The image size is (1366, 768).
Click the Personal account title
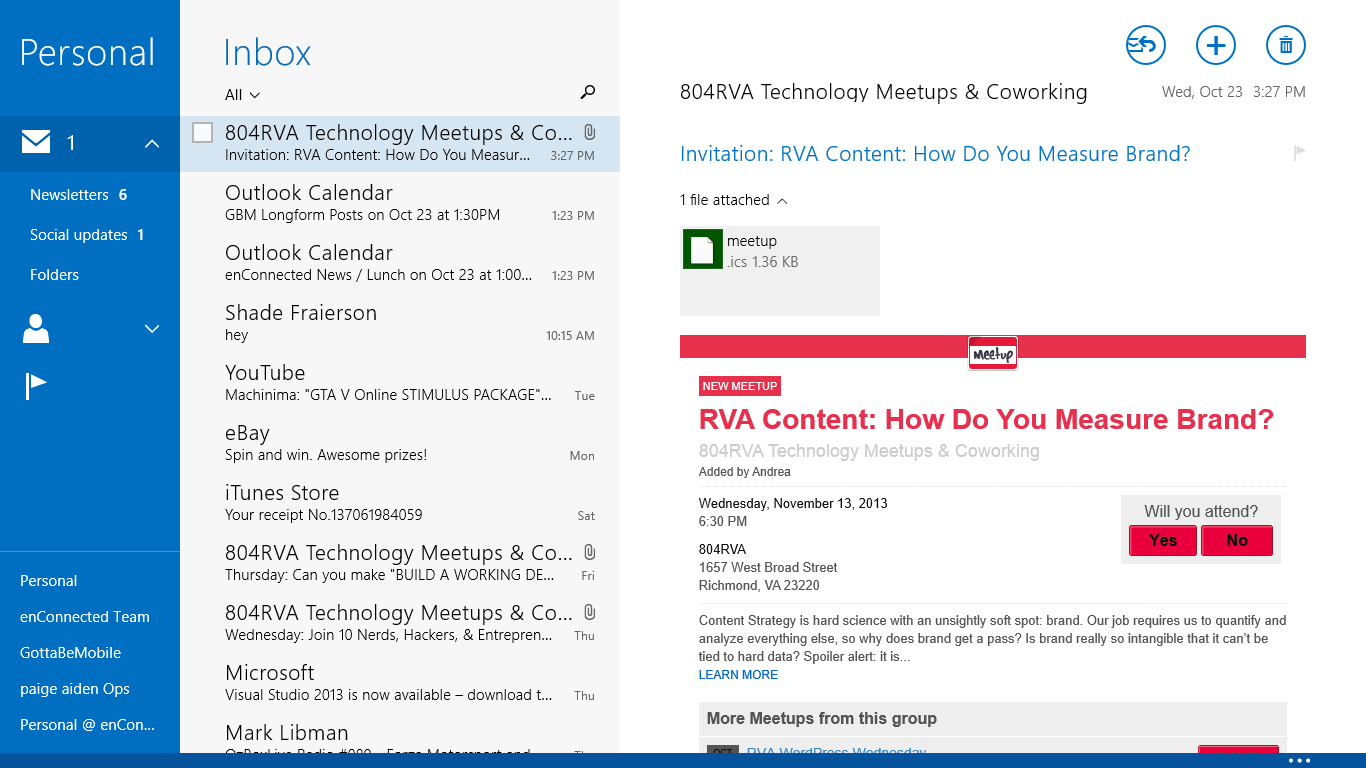(x=87, y=52)
